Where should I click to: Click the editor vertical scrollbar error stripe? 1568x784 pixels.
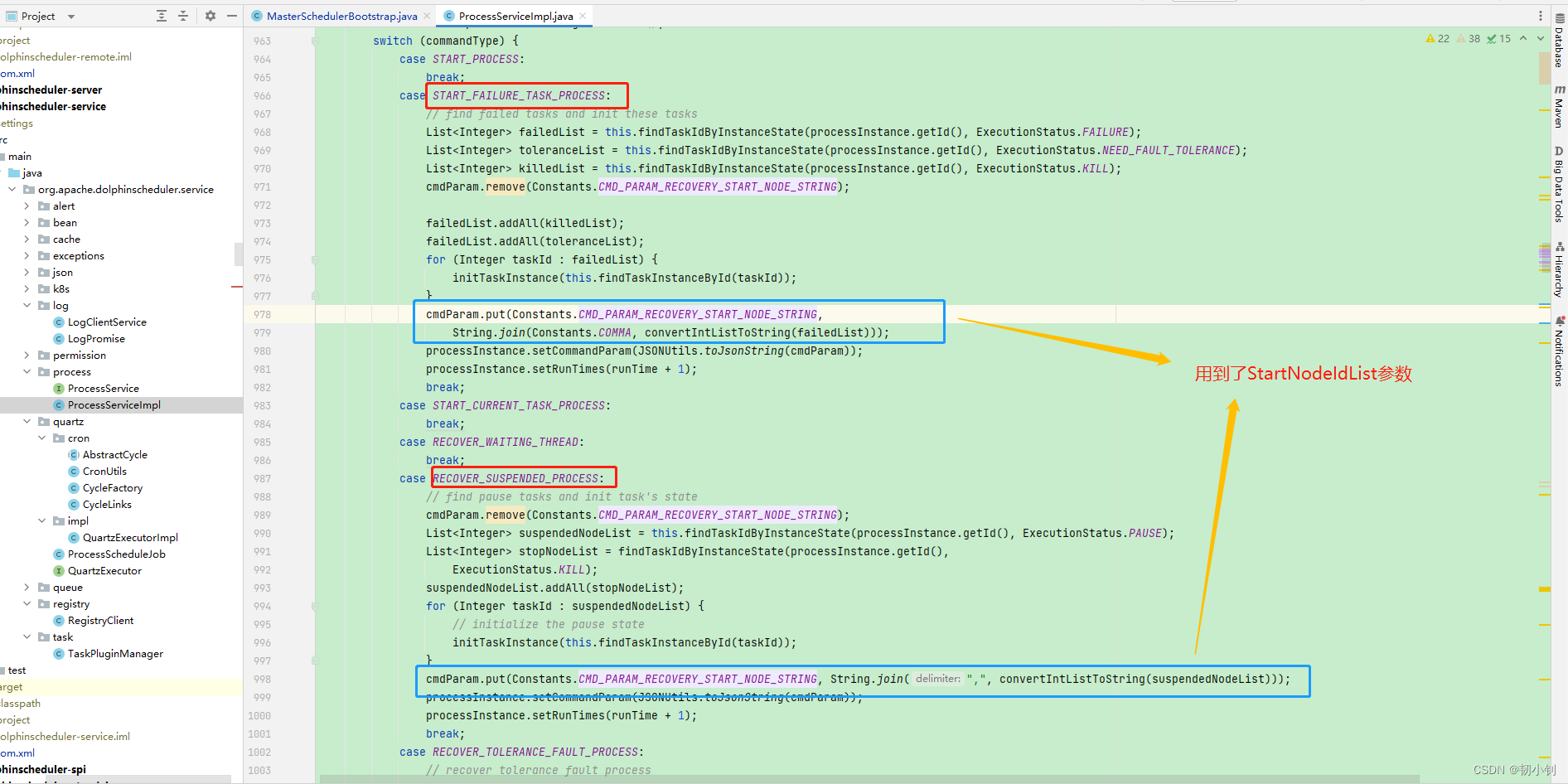pos(1545,406)
